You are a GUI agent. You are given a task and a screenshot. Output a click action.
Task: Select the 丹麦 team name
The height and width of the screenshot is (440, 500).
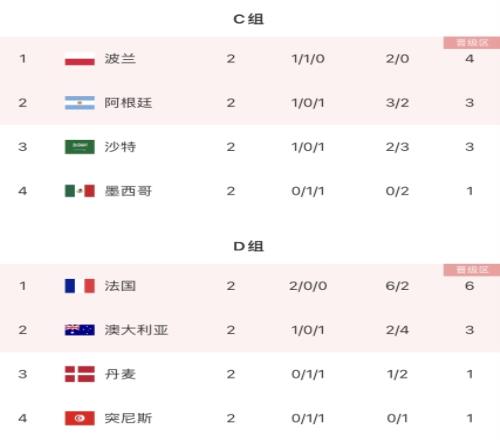click(x=120, y=374)
